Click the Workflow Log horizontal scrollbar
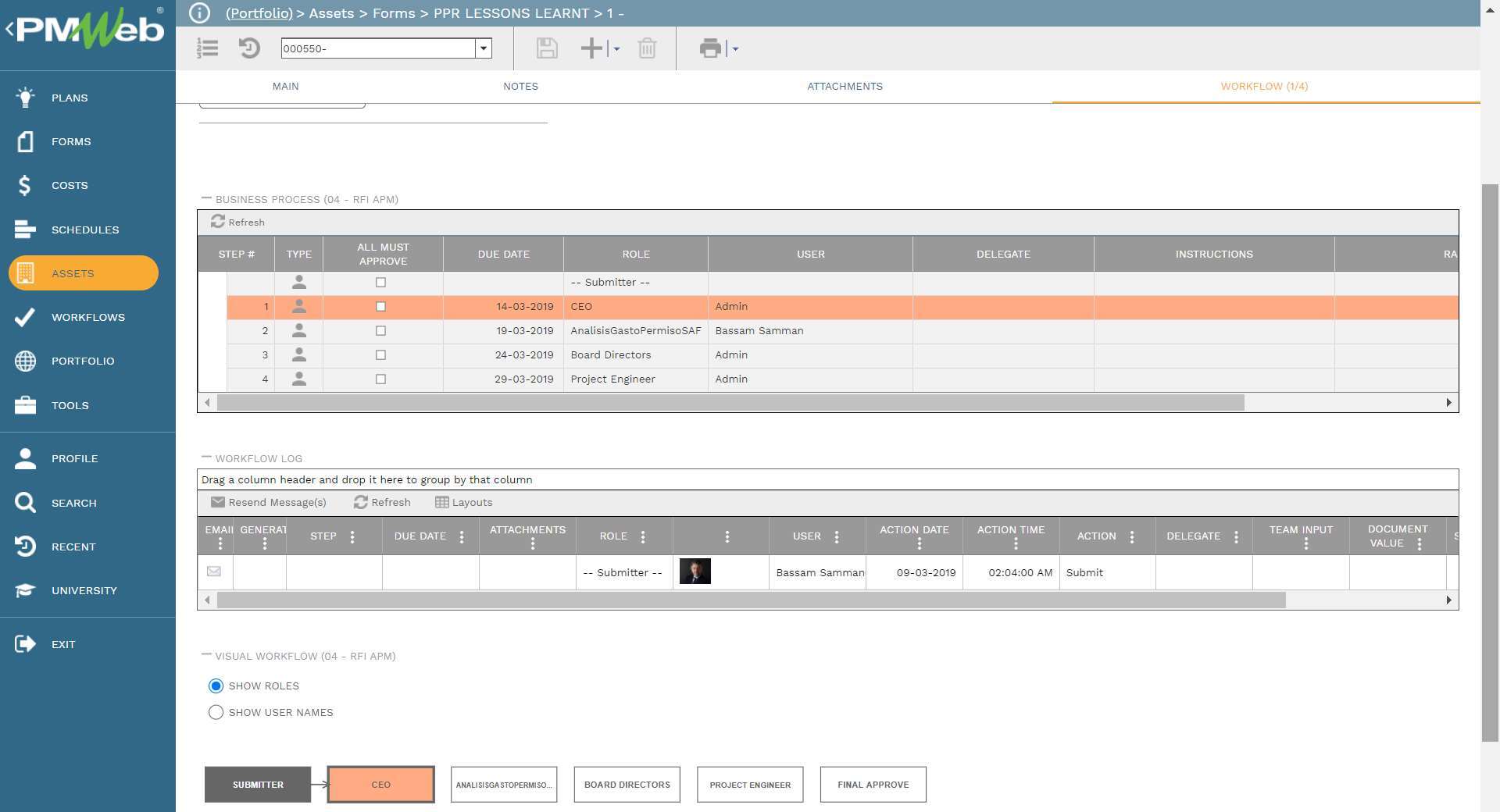1500x812 pixels. pyautogui.click(x=751, y=600)
